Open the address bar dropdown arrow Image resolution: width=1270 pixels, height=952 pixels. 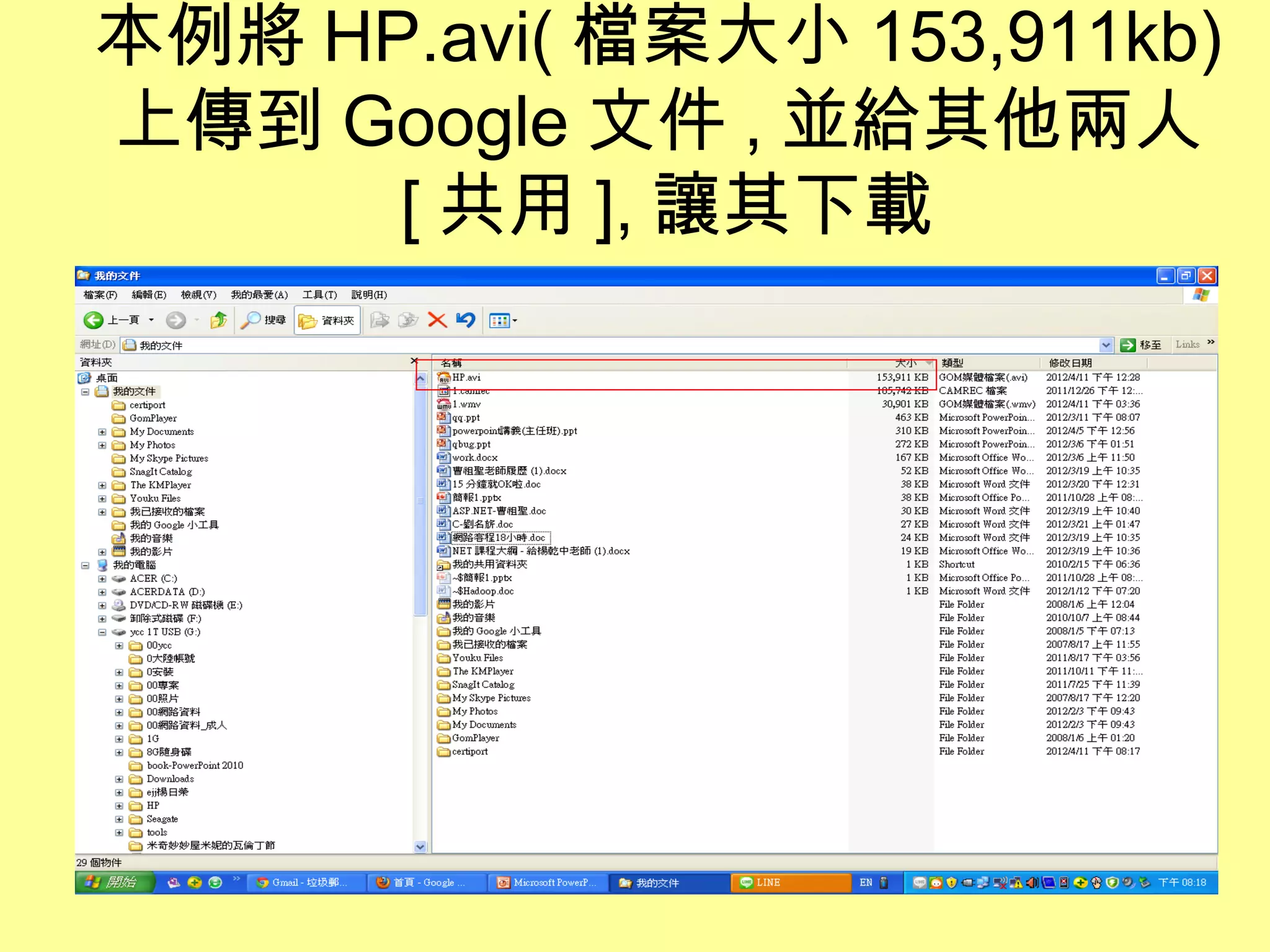coord(1106,345)
